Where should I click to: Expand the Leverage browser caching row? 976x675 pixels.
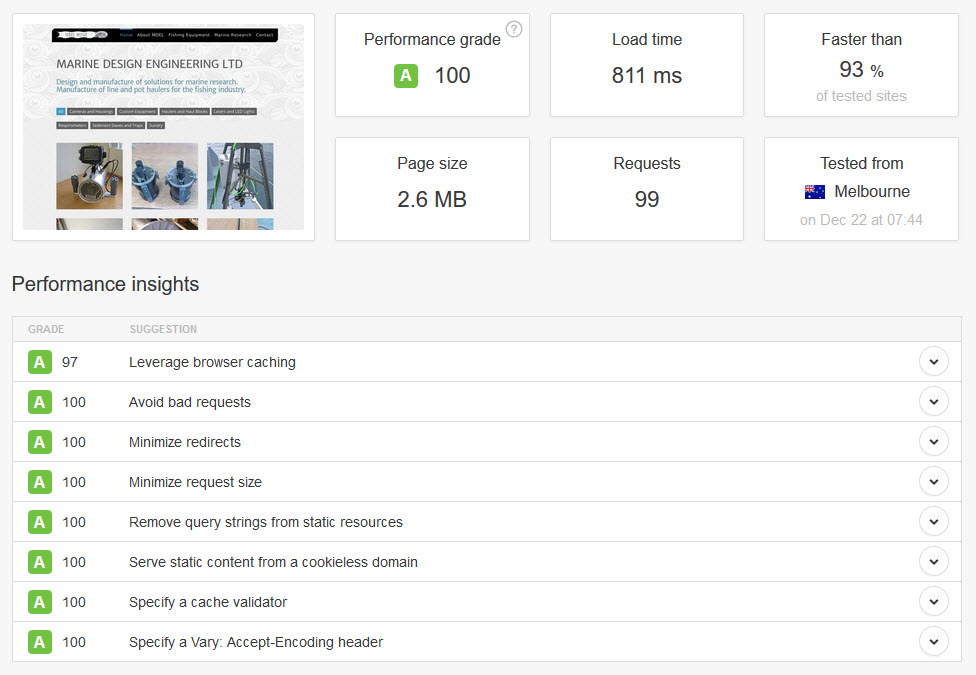[934, 362]
